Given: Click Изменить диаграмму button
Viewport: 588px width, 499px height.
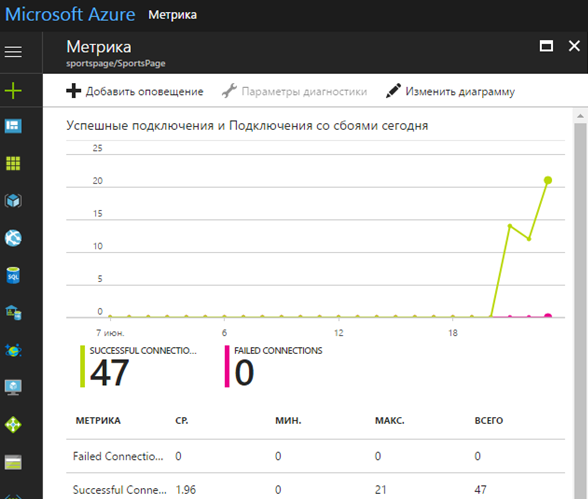Looking at the screenshot, I should (x=450, y=91).
